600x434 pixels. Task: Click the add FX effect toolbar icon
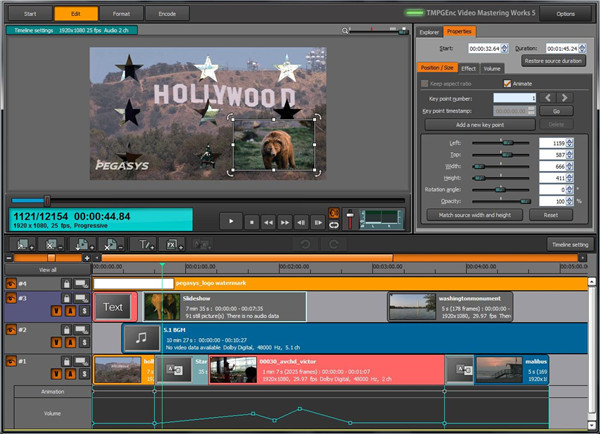pos(172,244)
